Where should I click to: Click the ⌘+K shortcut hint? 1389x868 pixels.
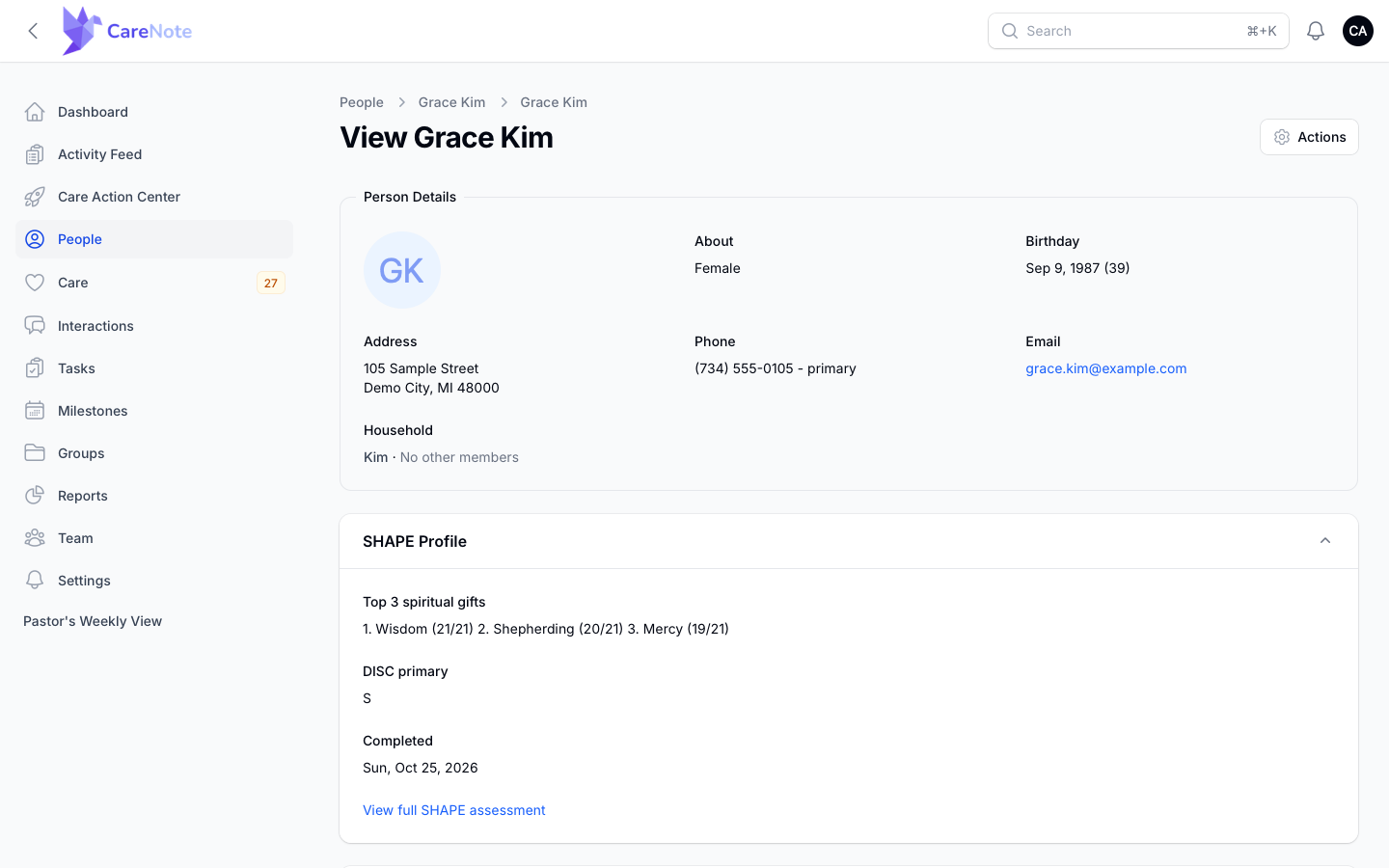1262,31
